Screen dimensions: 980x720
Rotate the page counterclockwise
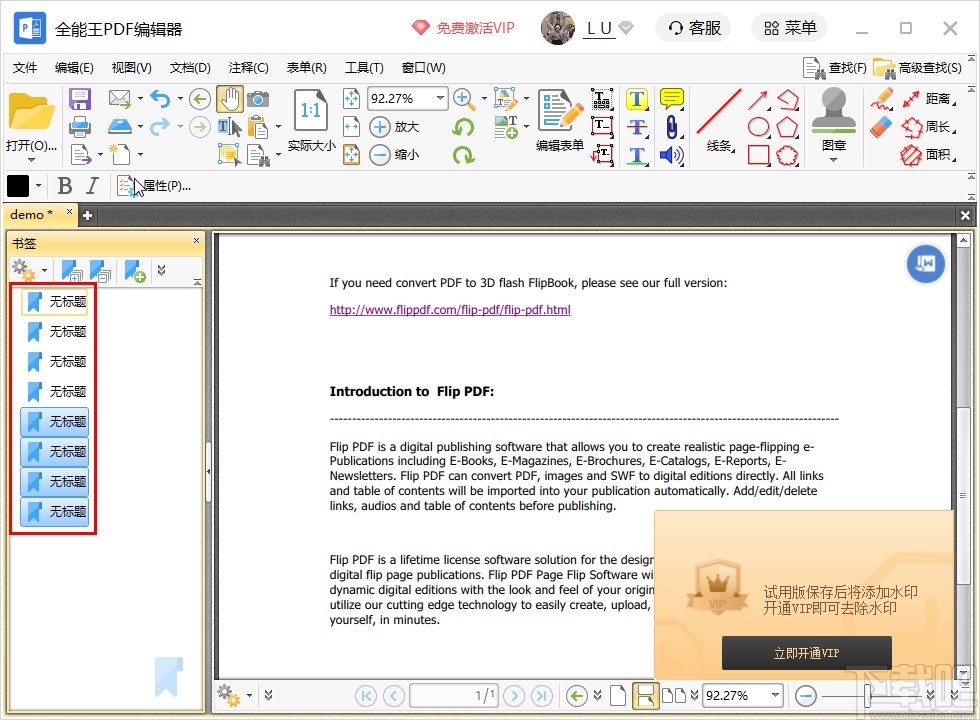[463, 128]
